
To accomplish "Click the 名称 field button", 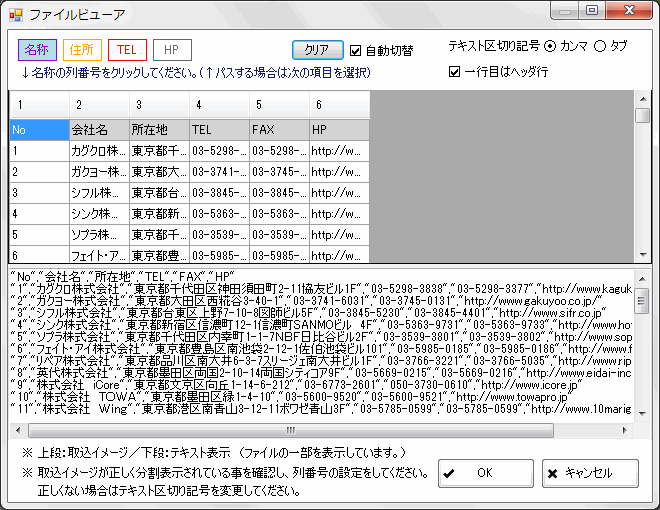I will click(37, 50).
